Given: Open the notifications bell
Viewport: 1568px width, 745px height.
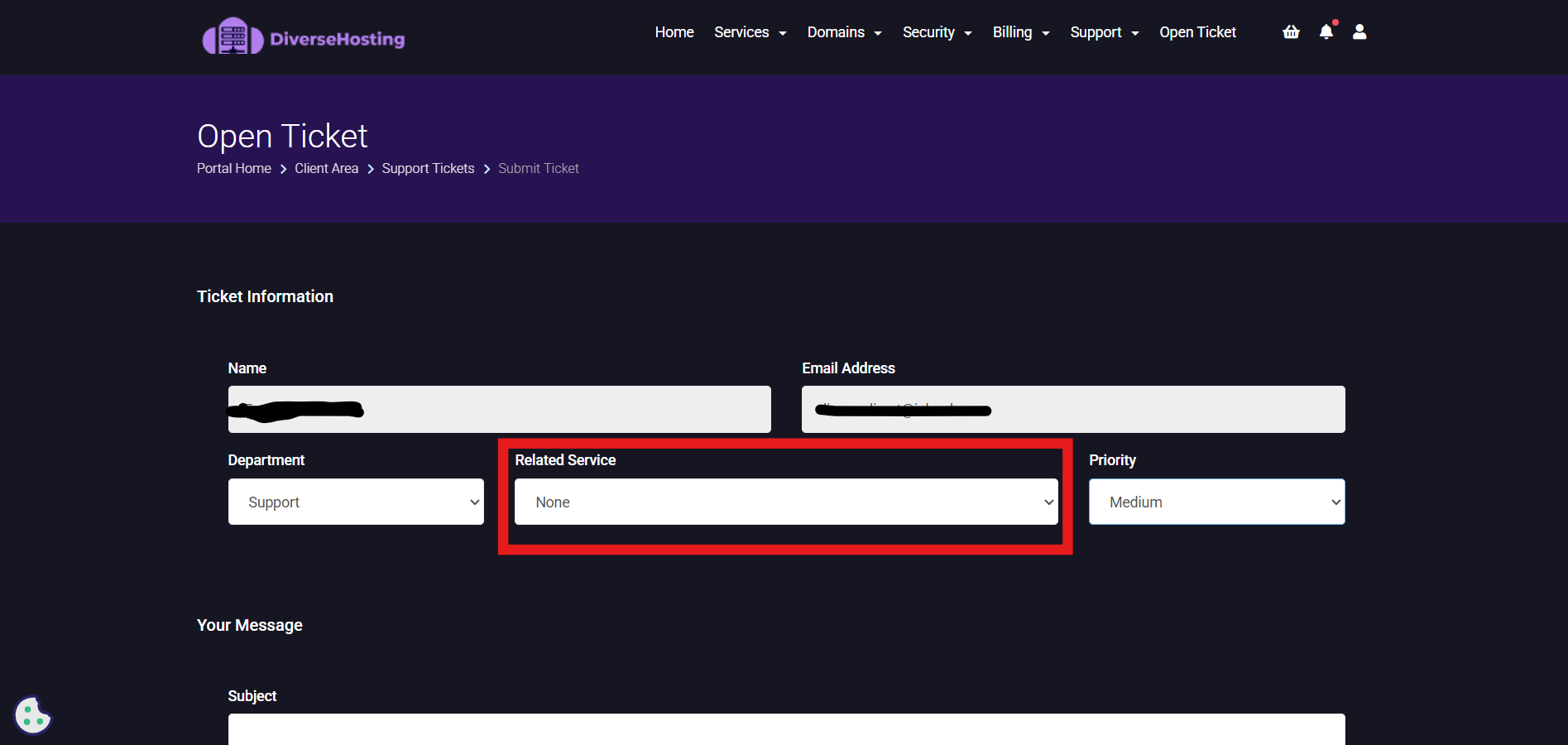Looking at the screenshot, I should pyautogui.click(x=1326, y=32).
